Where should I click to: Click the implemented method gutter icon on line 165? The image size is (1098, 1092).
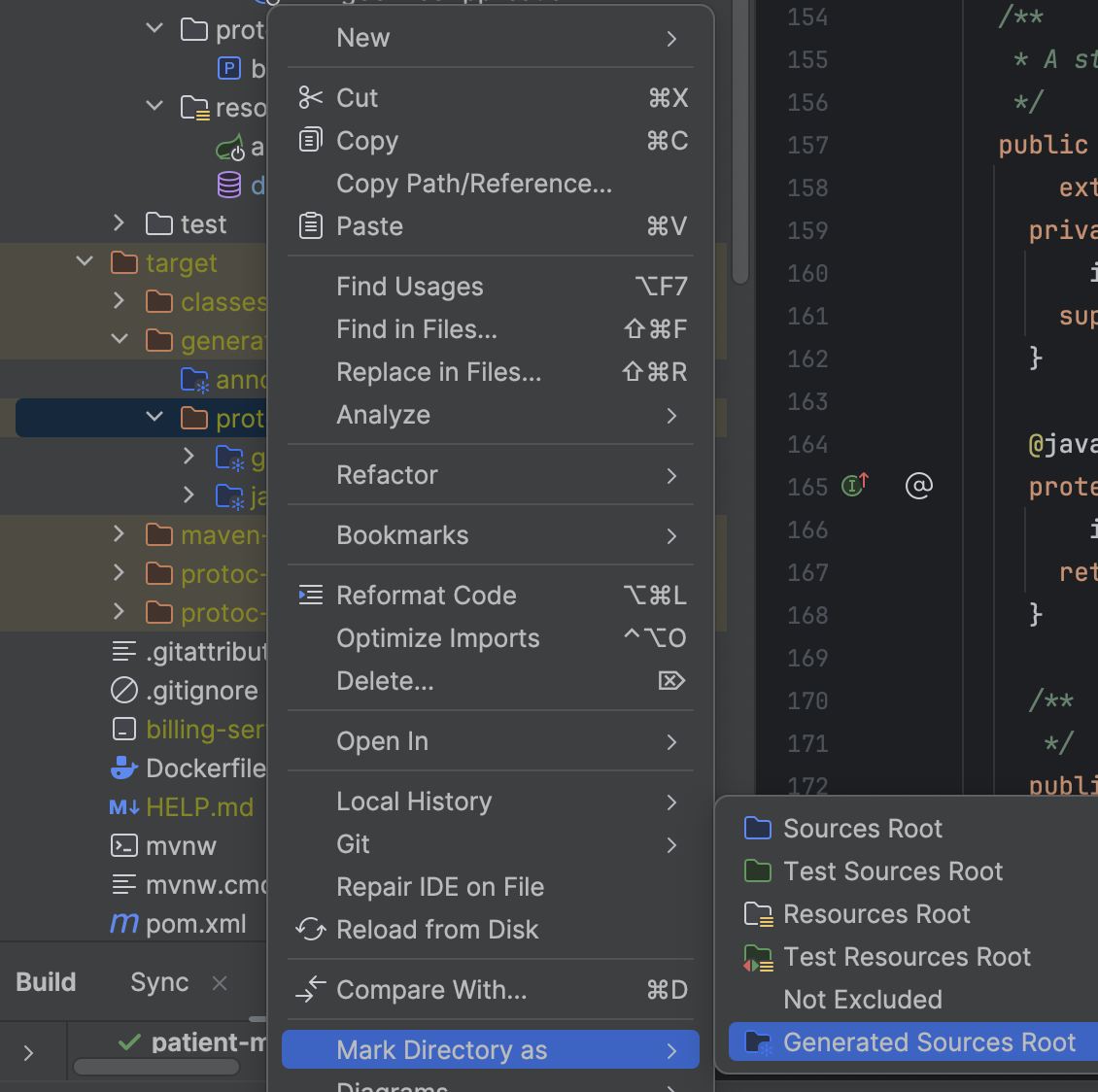pyautogui.click(x=854, y=485)
